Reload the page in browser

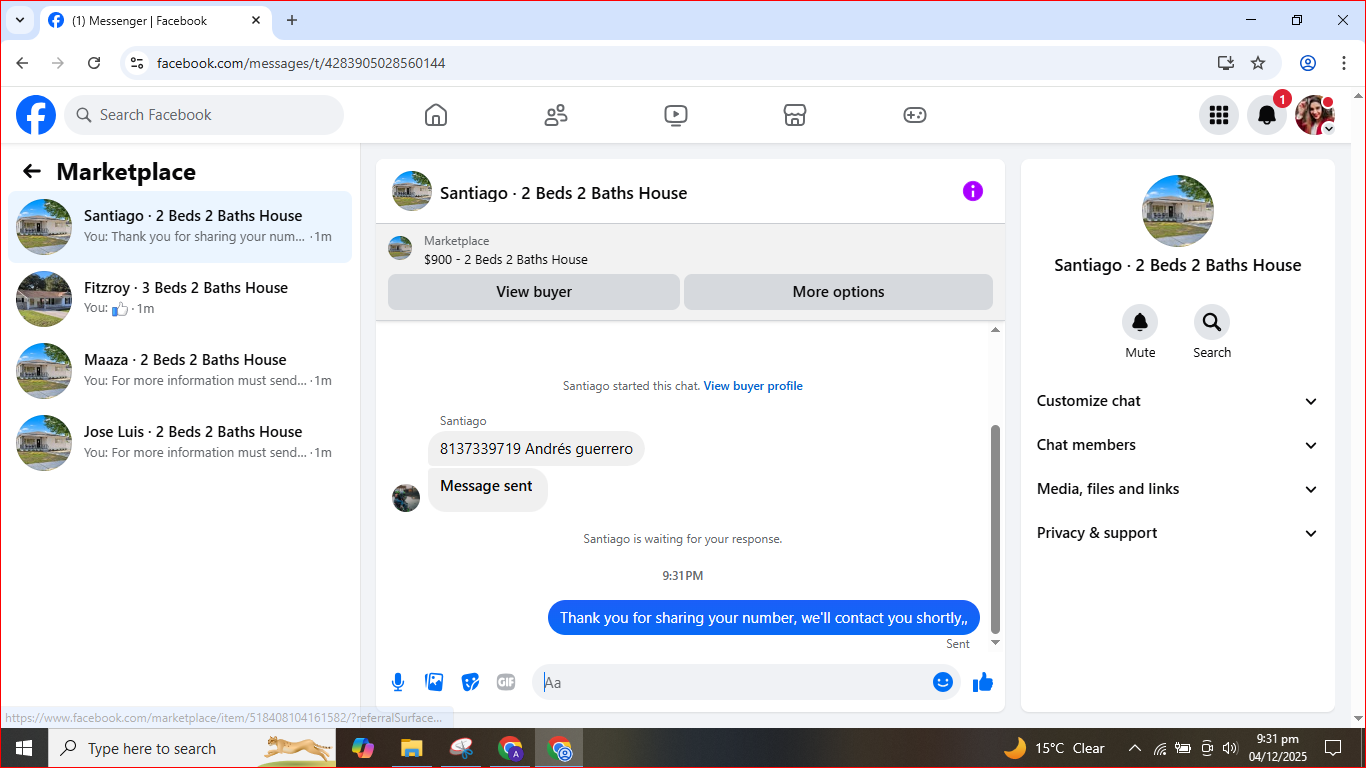tap(94, 63)
